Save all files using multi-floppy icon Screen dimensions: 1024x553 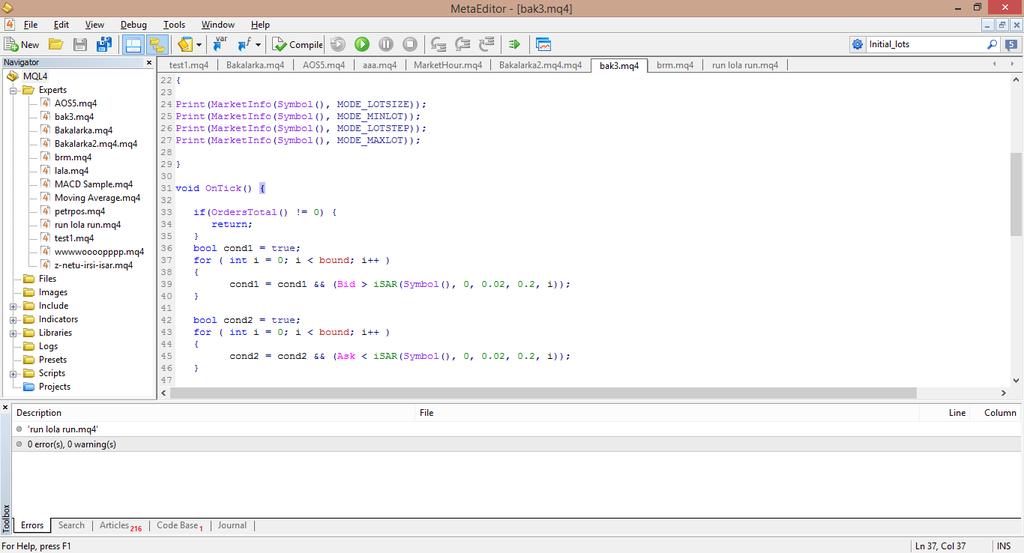(x=103, y=44)
